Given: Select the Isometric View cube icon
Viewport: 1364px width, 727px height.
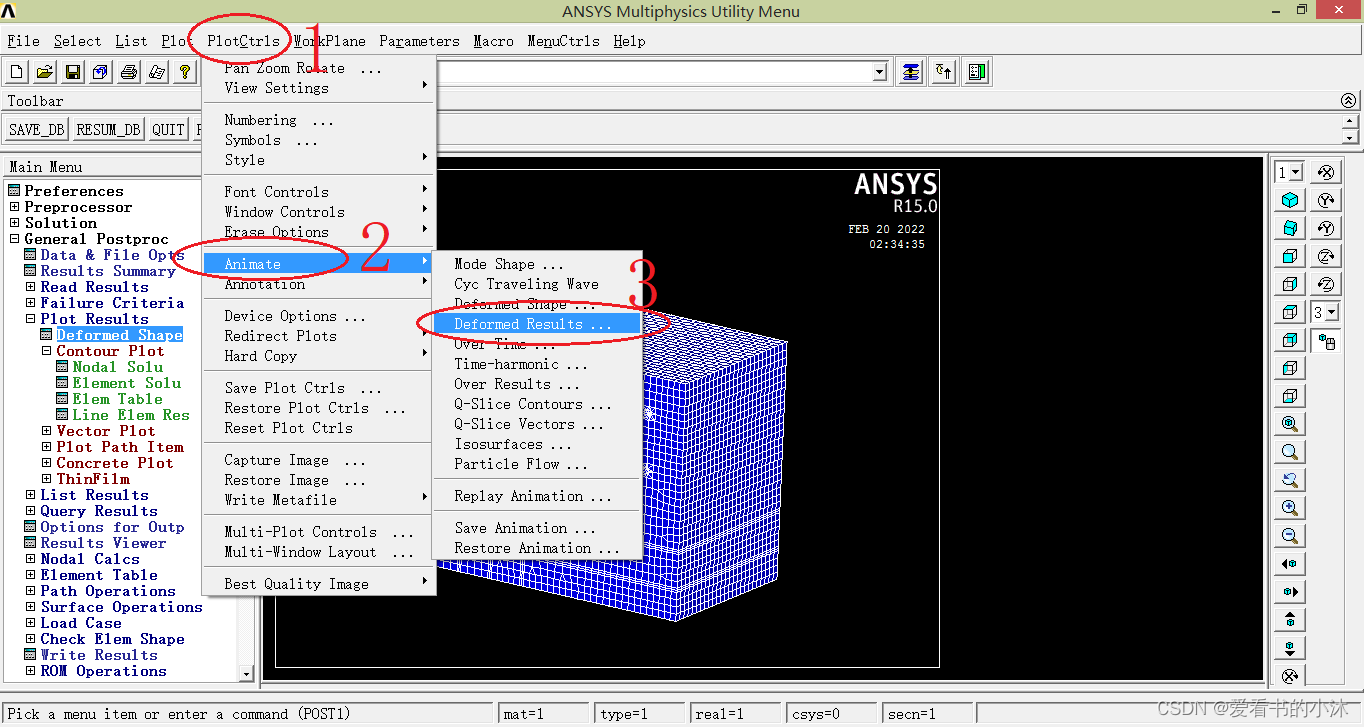Looking at the screenshot, I should [1290, 200].
